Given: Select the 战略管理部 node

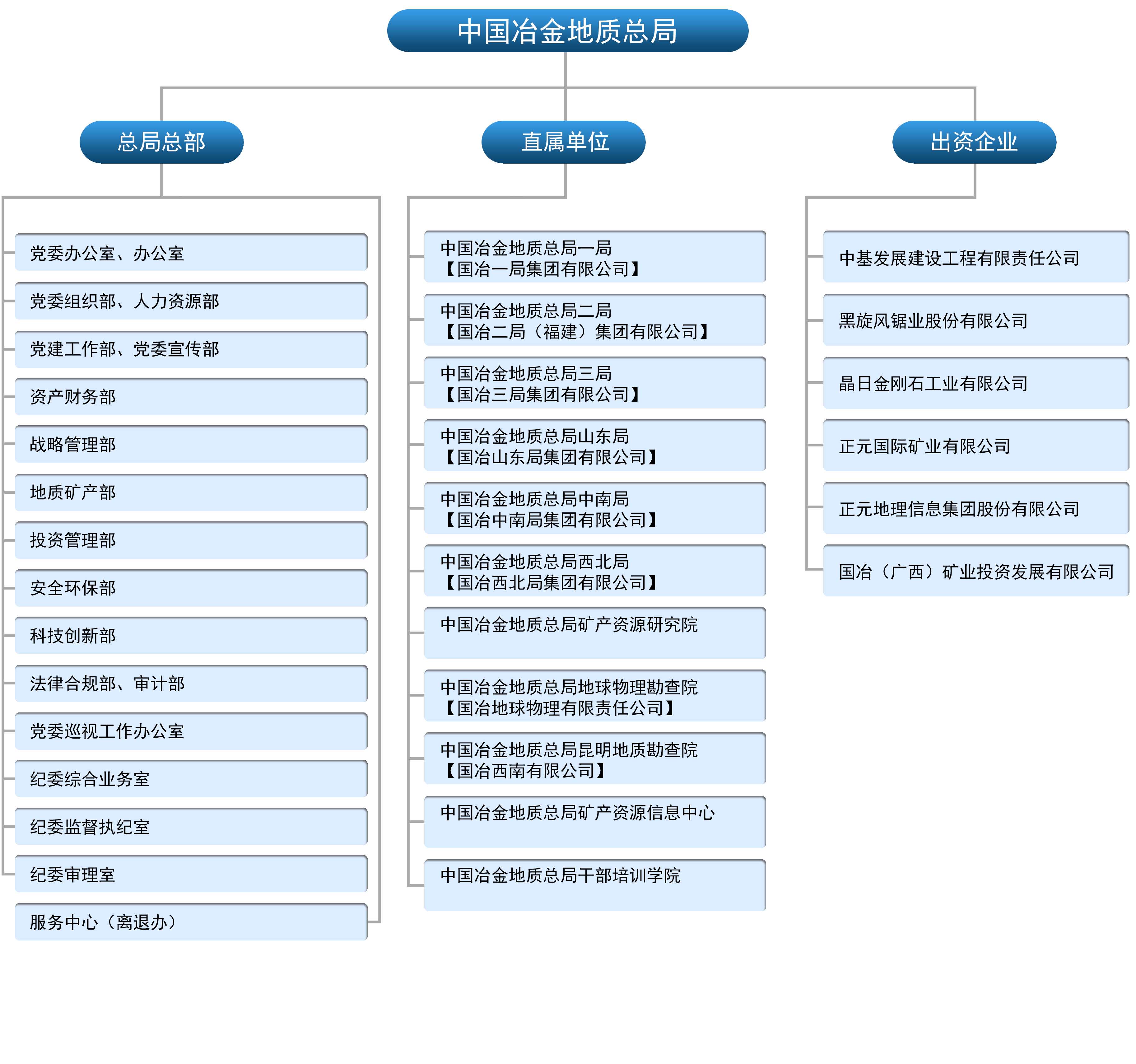Looking at the screenshot, I should point(191,445).
